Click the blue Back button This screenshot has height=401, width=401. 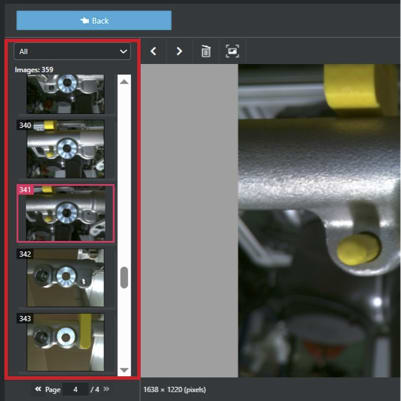click(94, 21)
